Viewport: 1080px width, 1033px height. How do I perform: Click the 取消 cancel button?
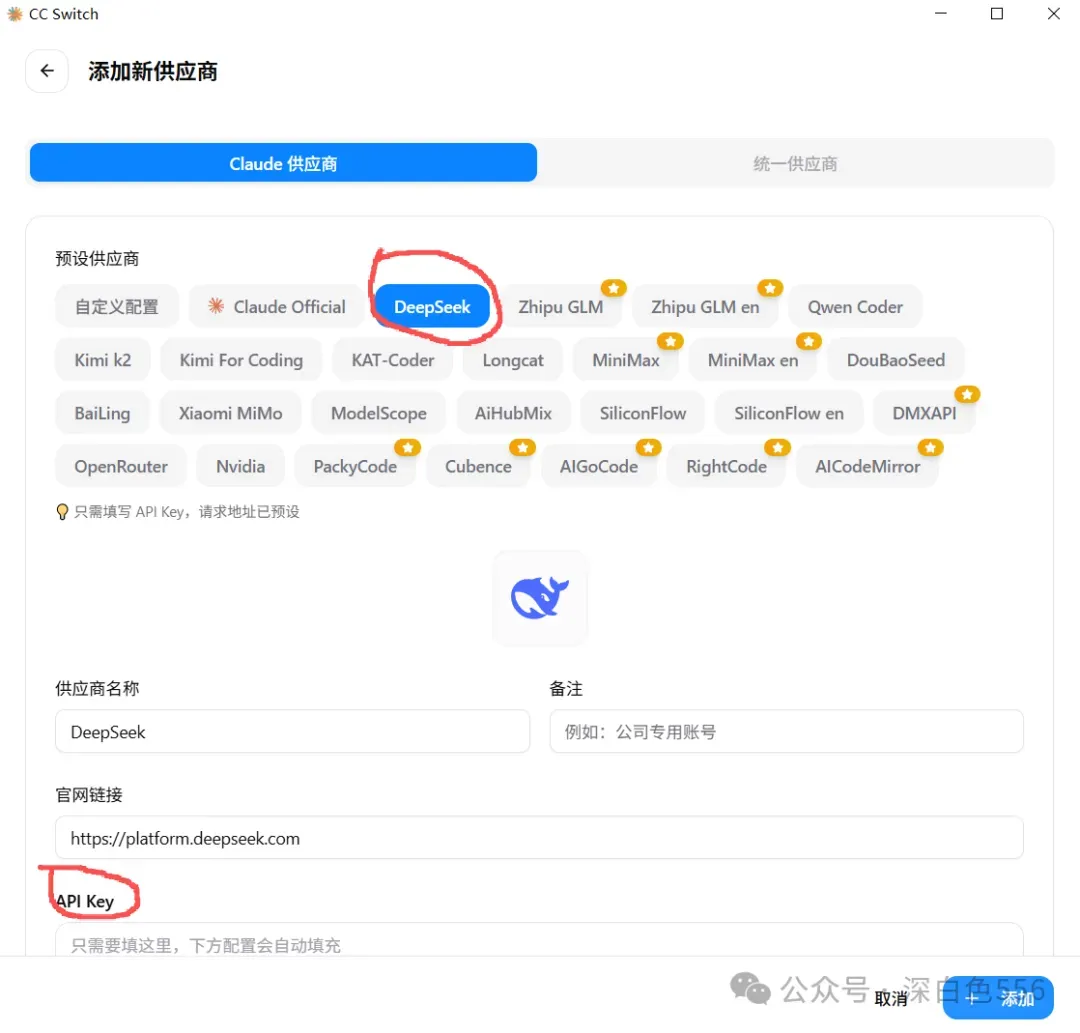click(891, 999)
